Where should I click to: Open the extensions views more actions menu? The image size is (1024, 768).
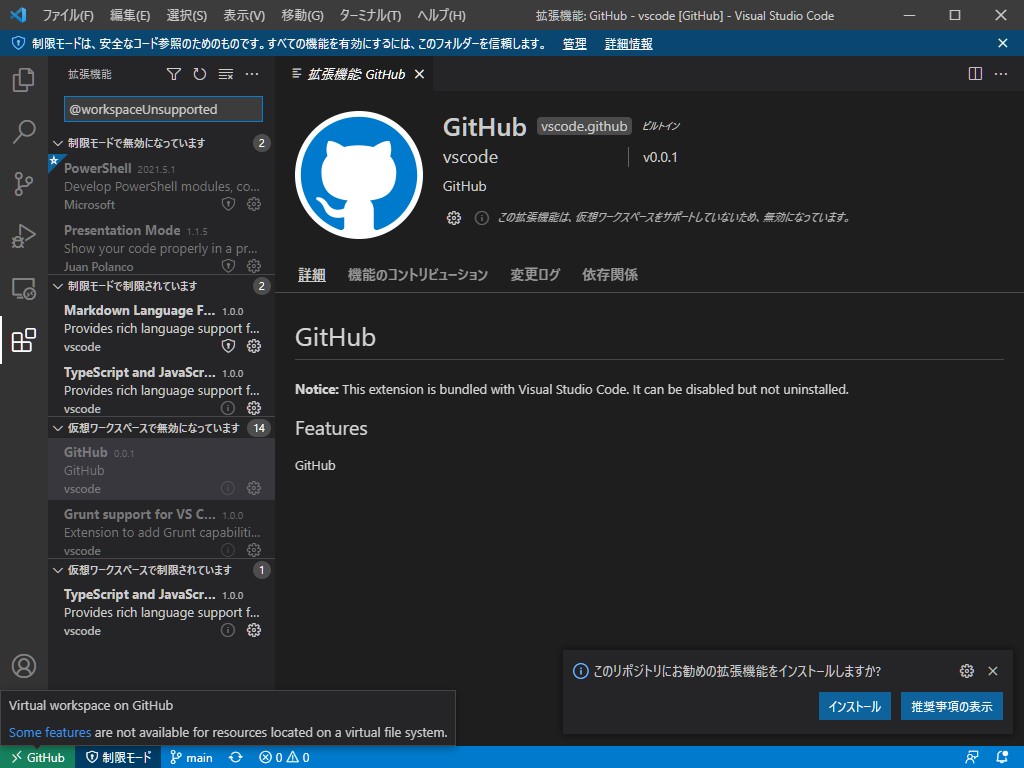251,73
